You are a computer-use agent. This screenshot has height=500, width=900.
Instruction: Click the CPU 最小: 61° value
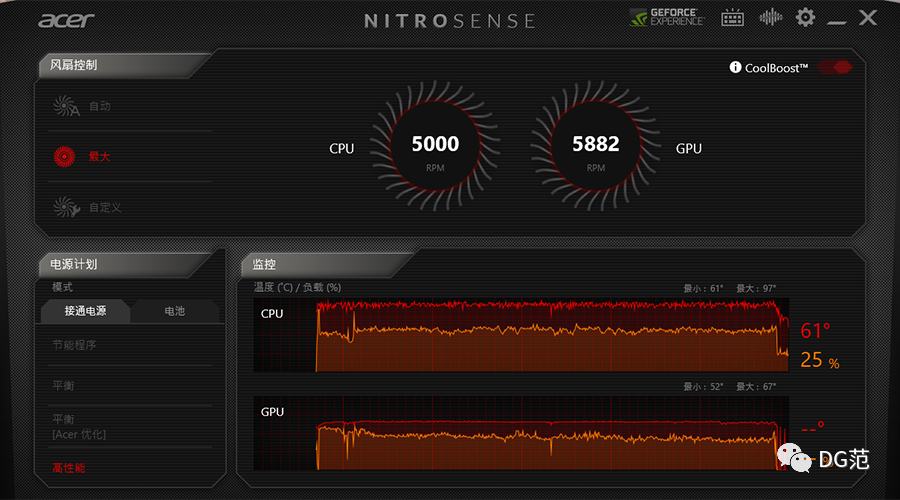703,288
